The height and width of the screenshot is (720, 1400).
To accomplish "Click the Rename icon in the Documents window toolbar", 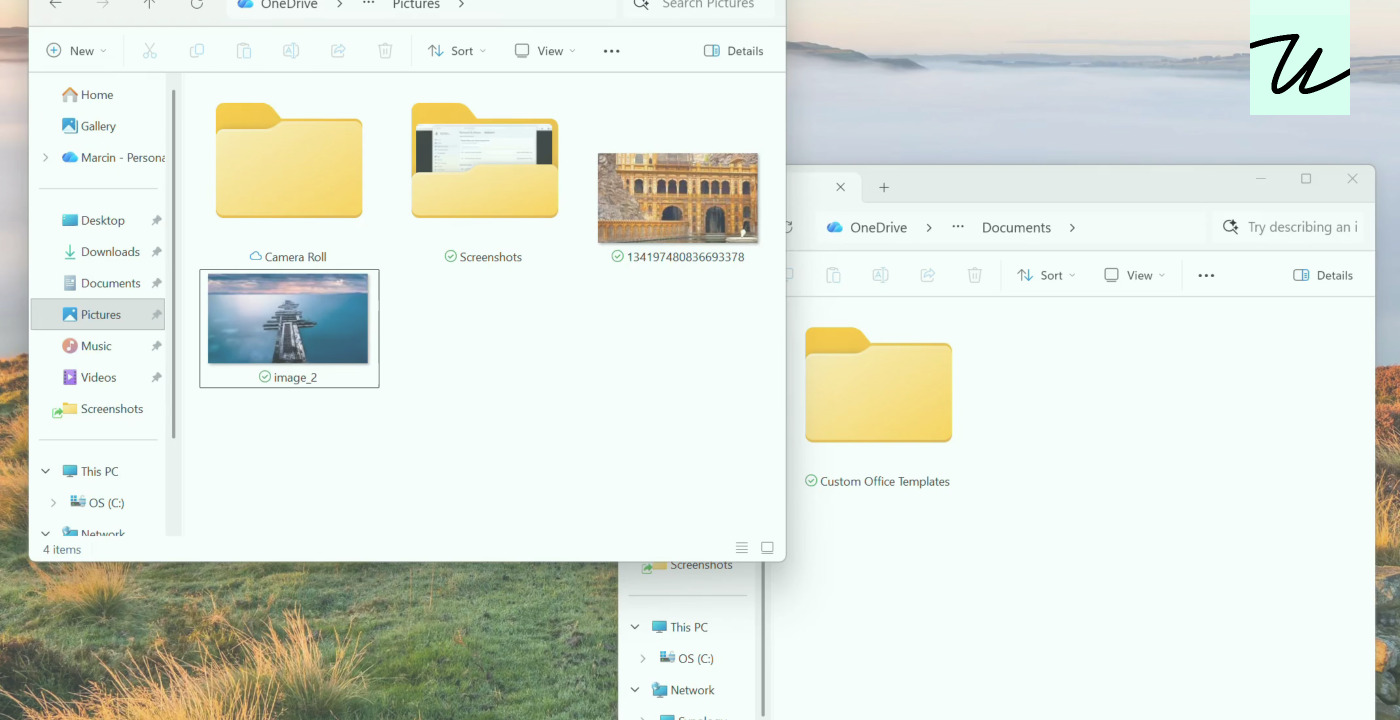I will click(880, 275).
